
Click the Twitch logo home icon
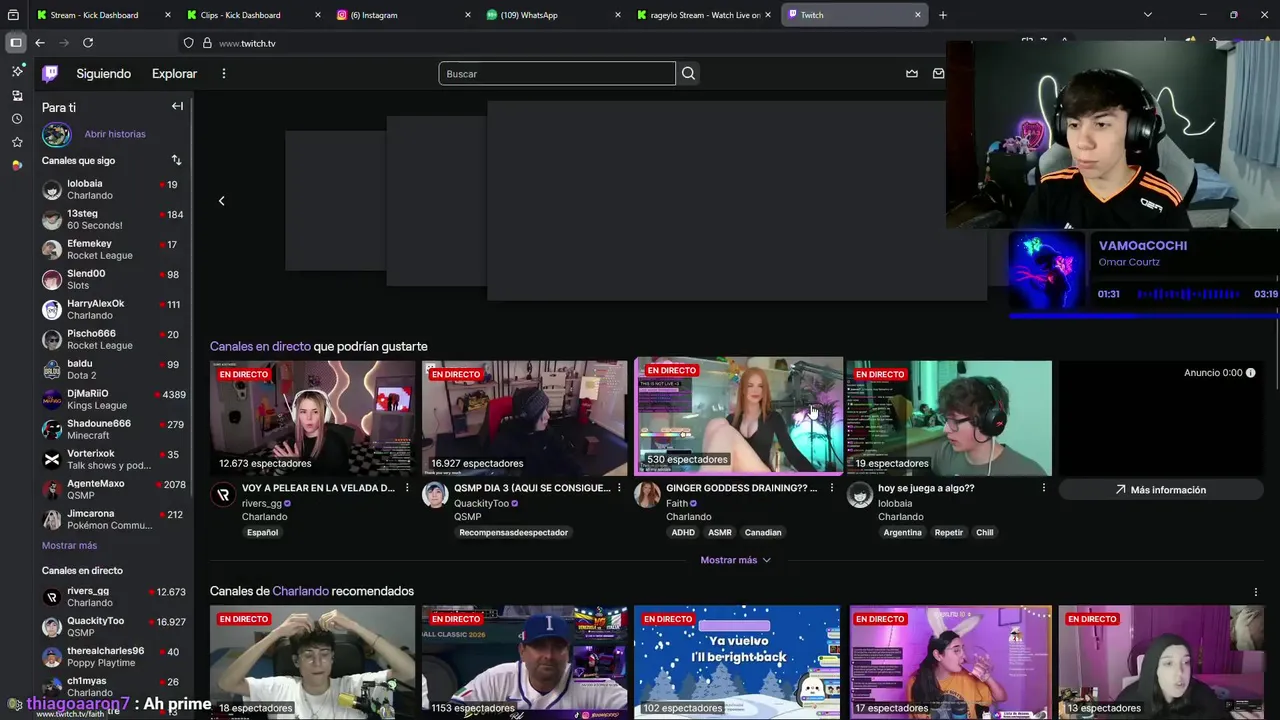coord(50,73)
